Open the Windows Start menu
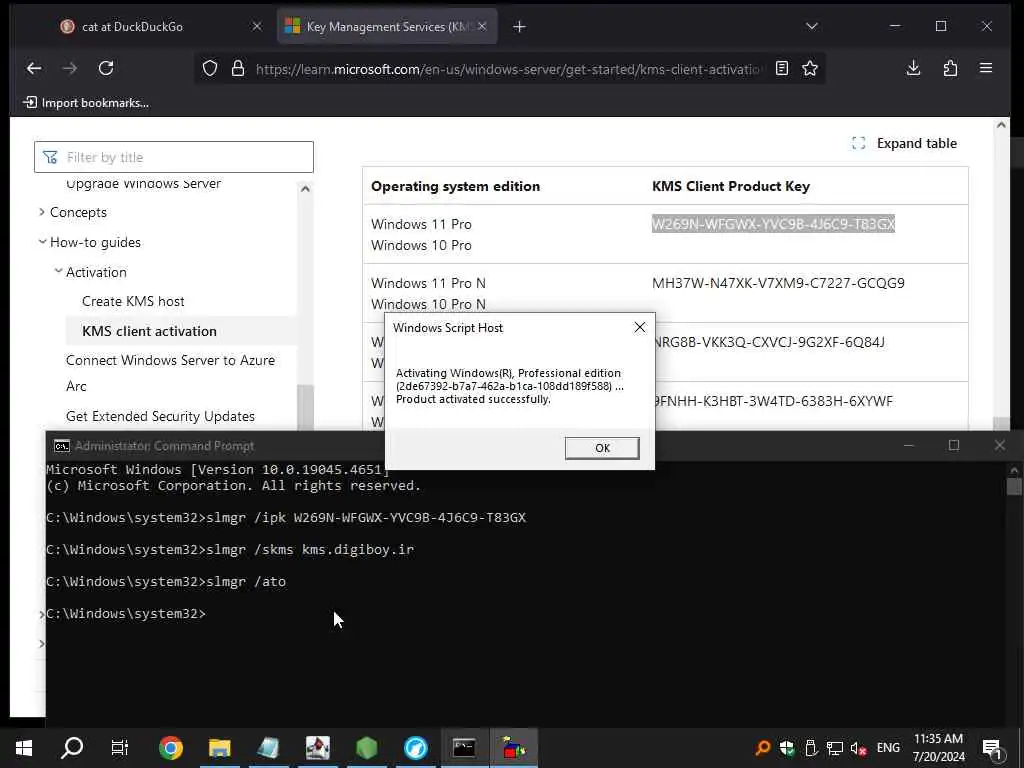1024x768 pixels. pos(24,748)
